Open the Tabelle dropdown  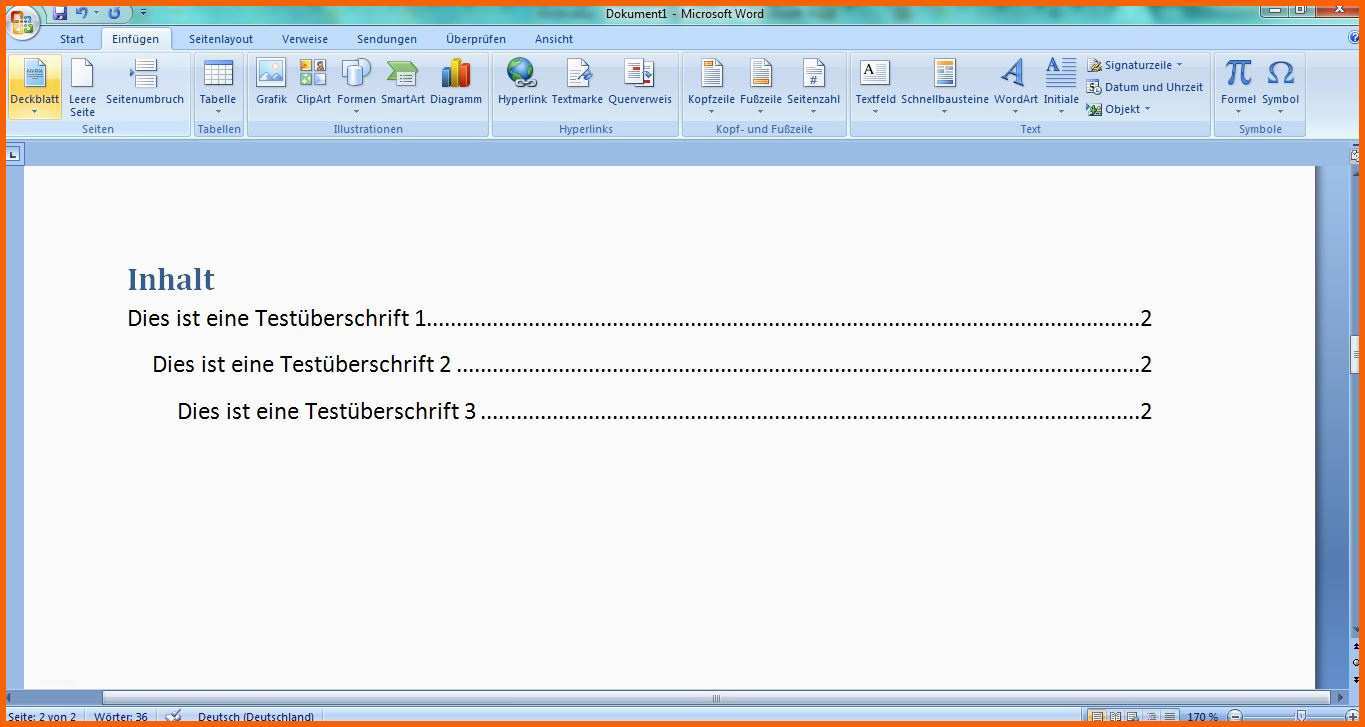218,87
